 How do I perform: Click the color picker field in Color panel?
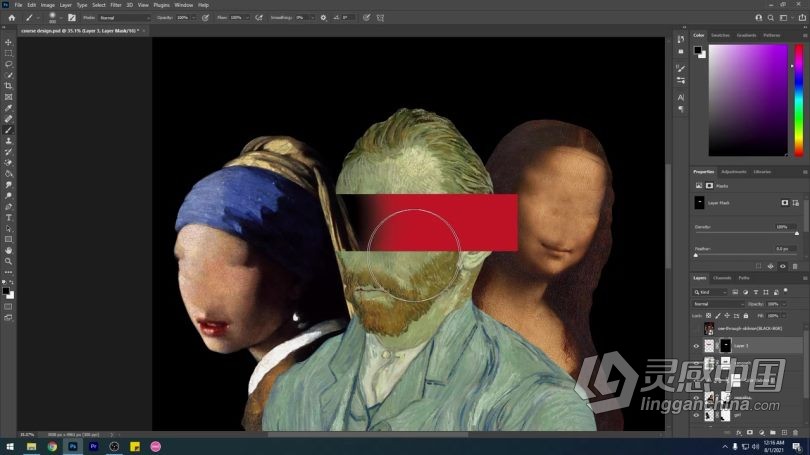click(747, 100)
